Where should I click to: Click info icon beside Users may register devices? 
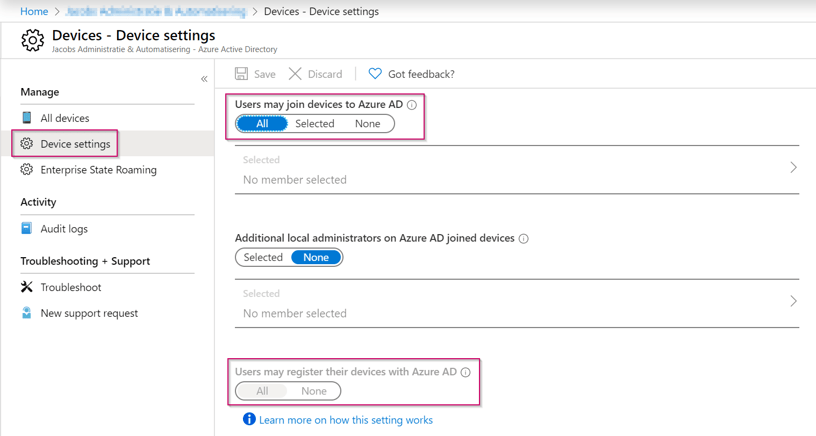[466, 372]
